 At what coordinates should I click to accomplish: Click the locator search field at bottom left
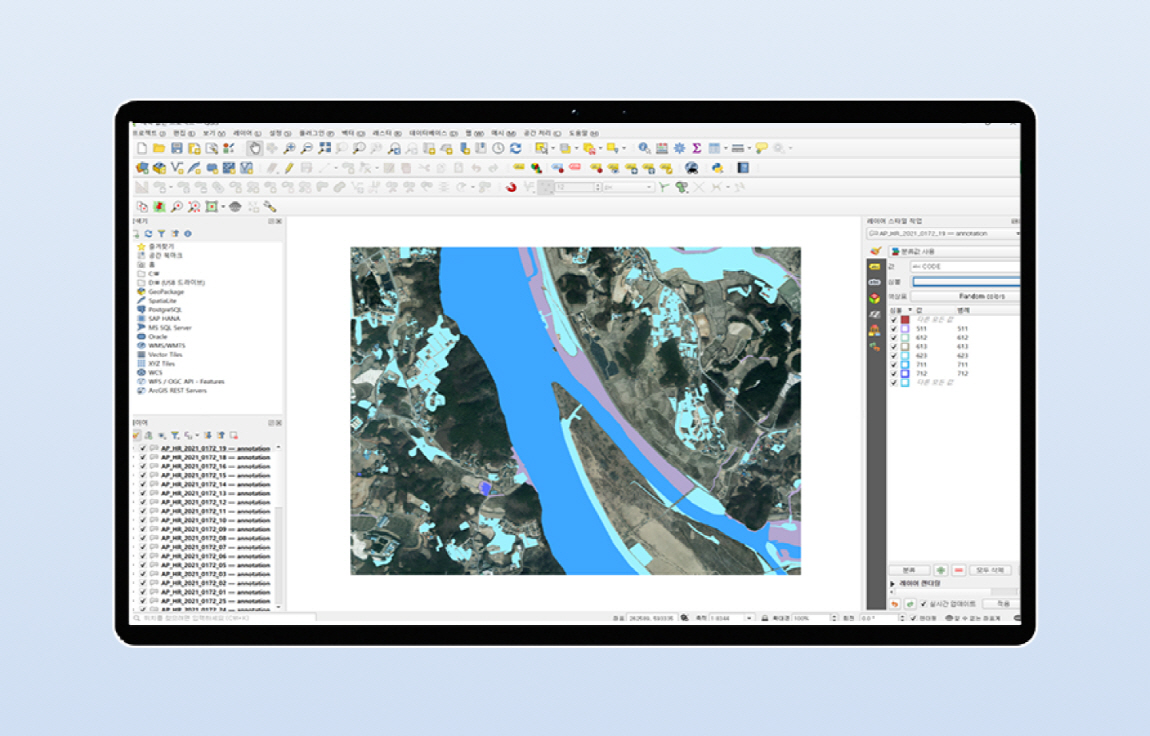[224, 618]
